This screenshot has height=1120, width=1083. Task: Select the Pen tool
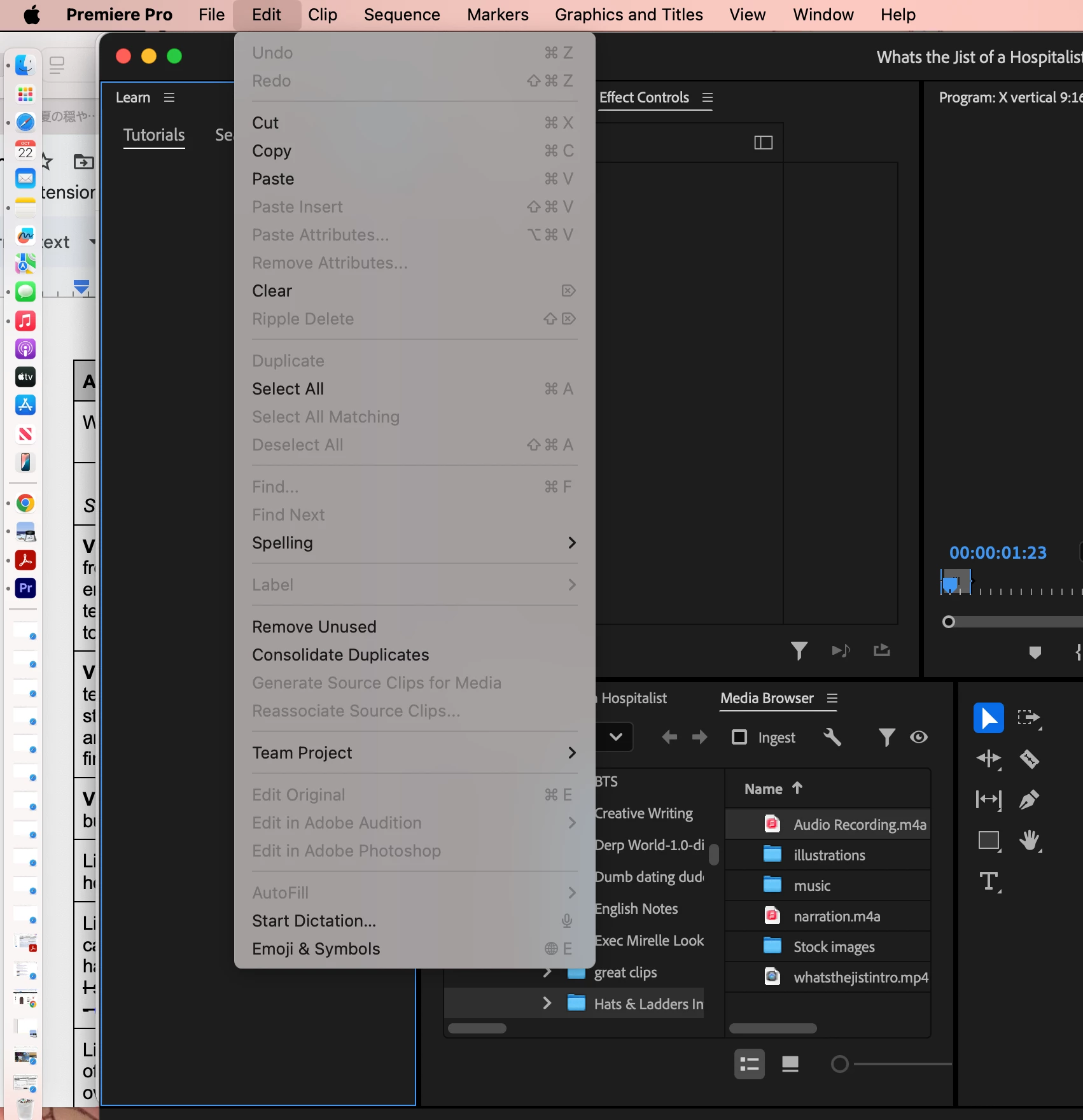pyautogui.click(x=1029, y=799)
